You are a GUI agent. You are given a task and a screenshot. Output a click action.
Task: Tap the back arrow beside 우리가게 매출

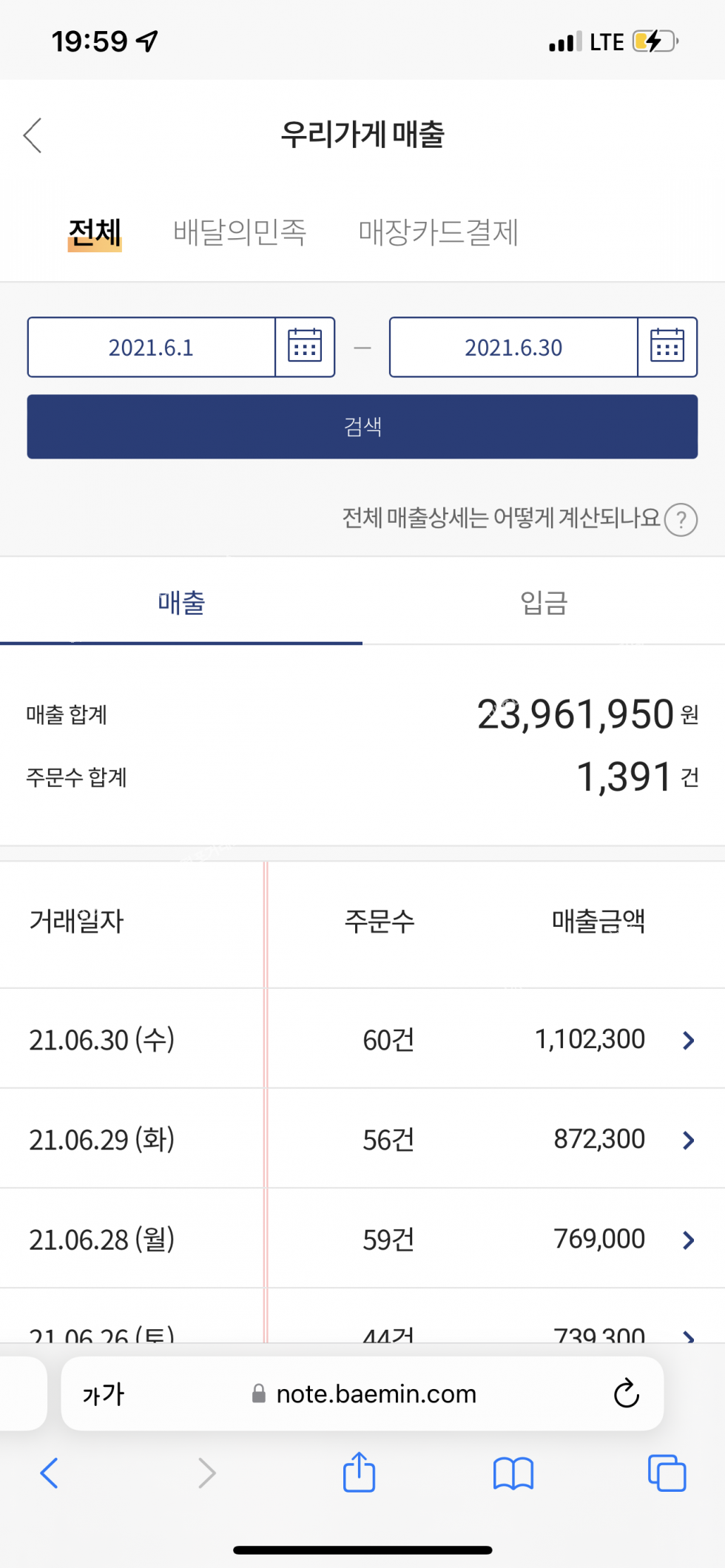(x=33, y=135)
